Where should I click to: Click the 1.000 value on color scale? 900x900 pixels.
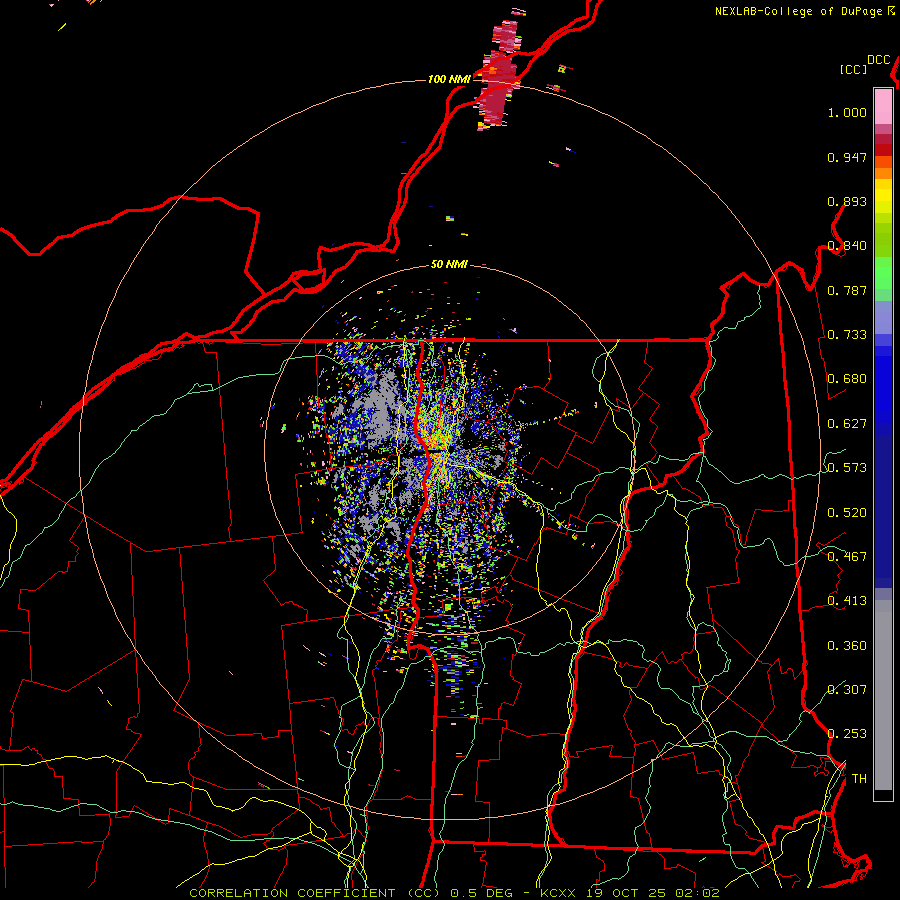(847, 112)
